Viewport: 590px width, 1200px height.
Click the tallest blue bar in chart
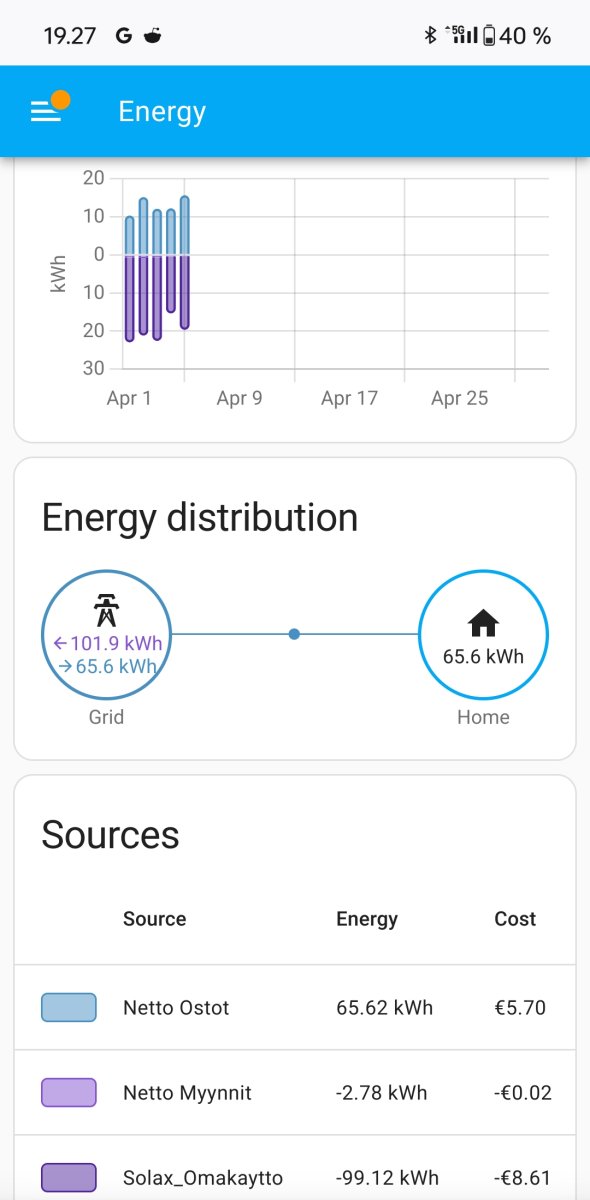185,226
